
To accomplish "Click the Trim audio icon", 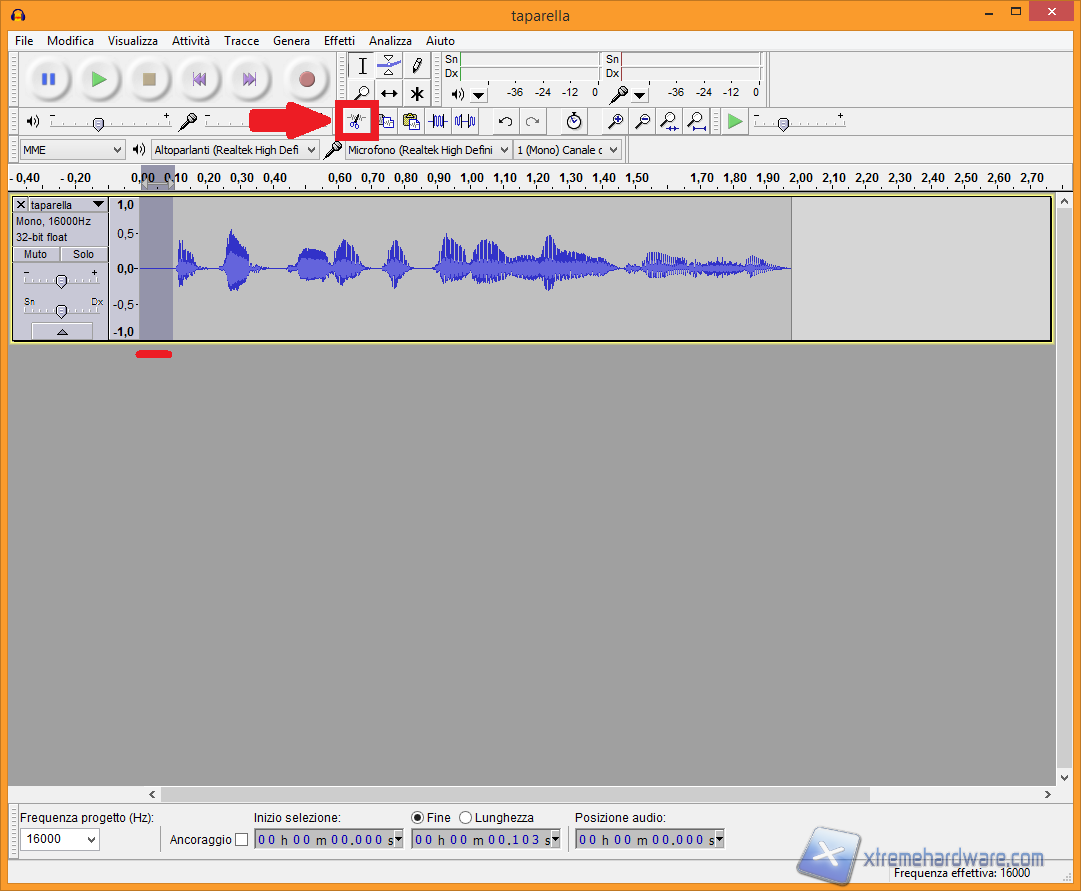I will click(438, 121).
